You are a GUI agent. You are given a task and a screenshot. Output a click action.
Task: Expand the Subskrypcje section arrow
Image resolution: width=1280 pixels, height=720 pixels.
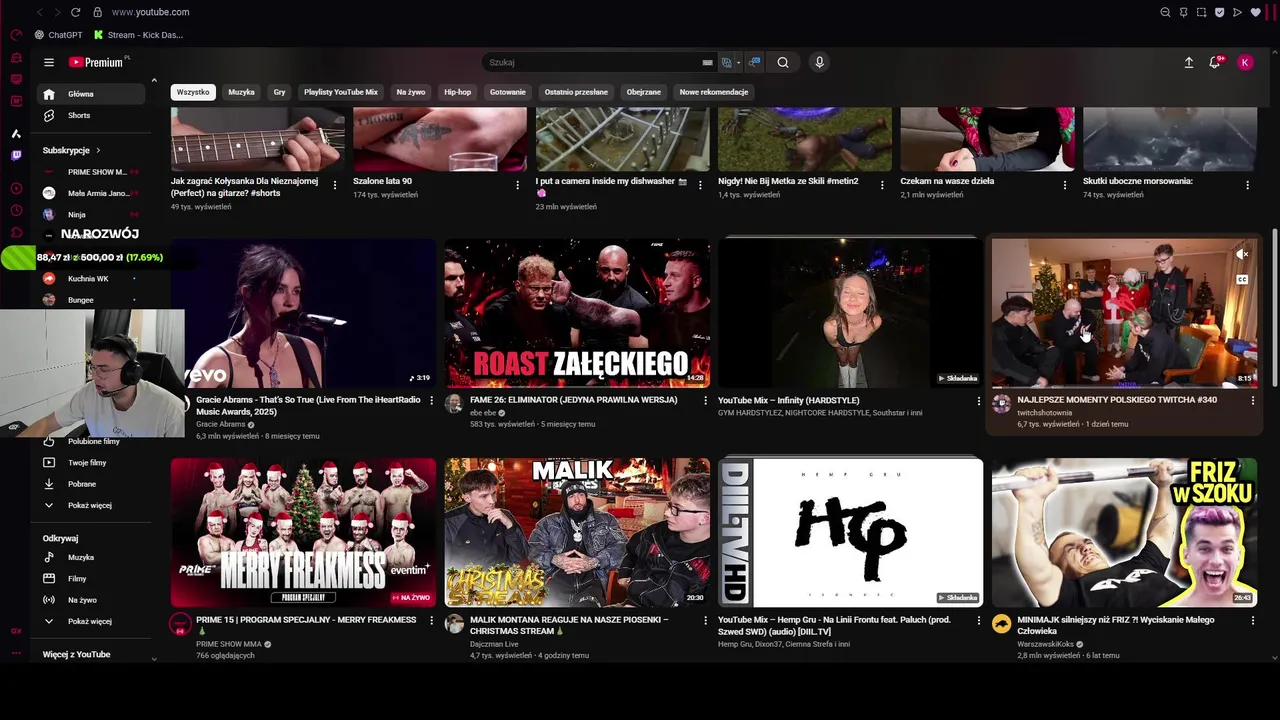click(x=98, y=150)
